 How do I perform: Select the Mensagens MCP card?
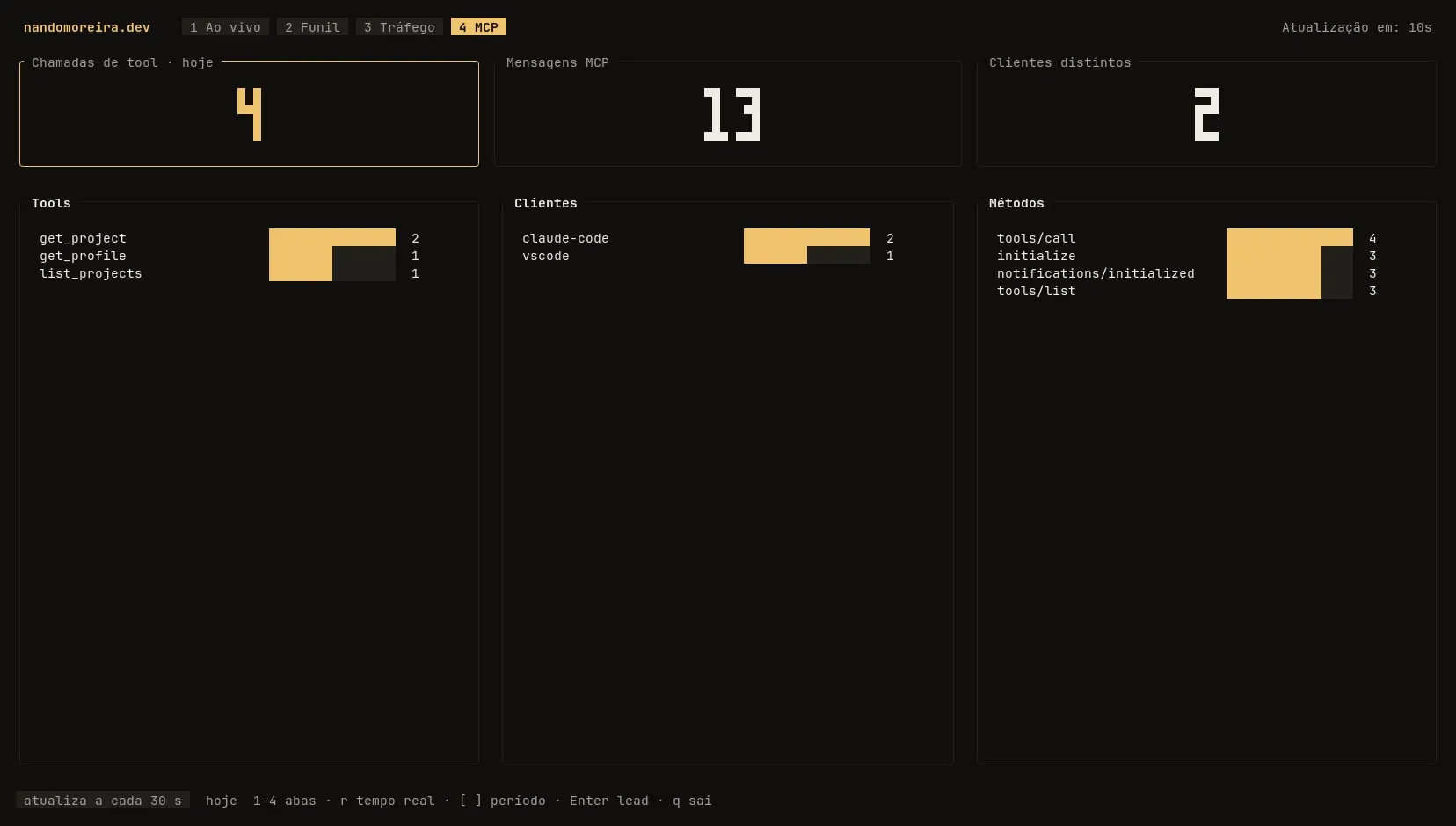[x=728, y=113]
